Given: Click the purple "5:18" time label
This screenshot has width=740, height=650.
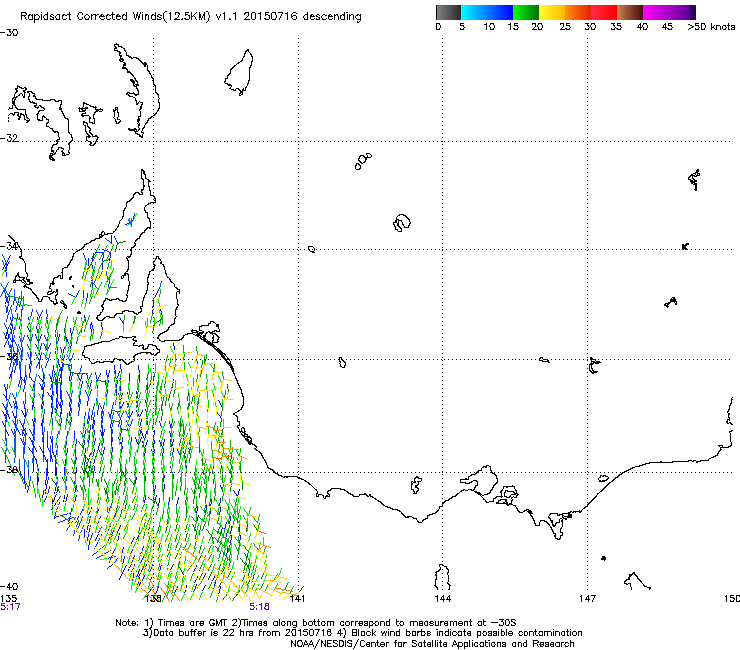Looking at the screenshot, I should pos(260,607).
